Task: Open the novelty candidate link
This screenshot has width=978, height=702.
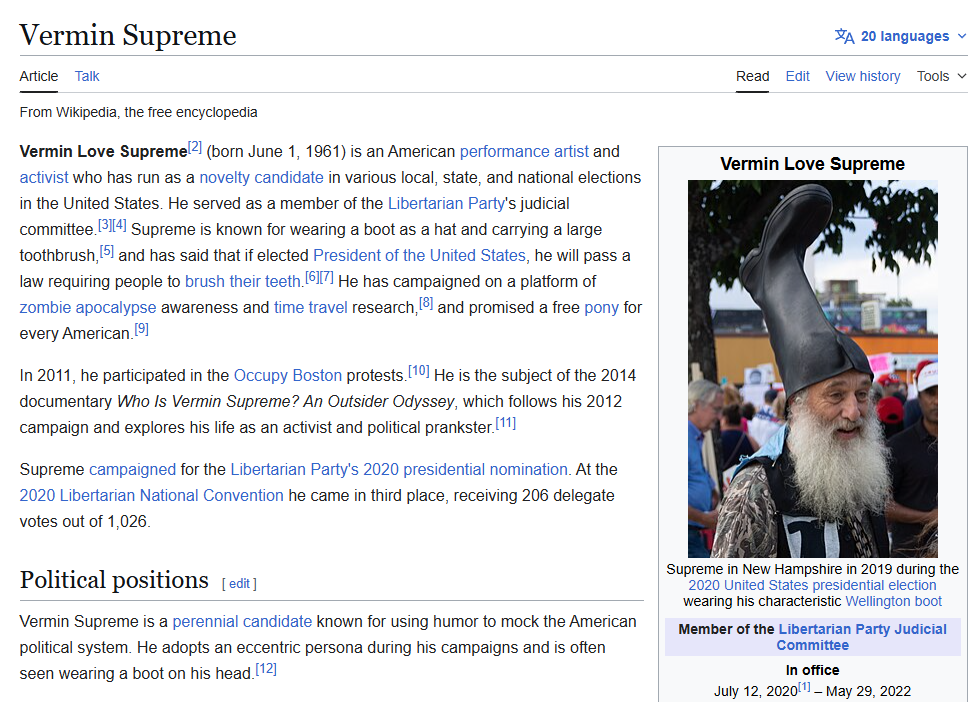Action: click(x=261, y=178)
